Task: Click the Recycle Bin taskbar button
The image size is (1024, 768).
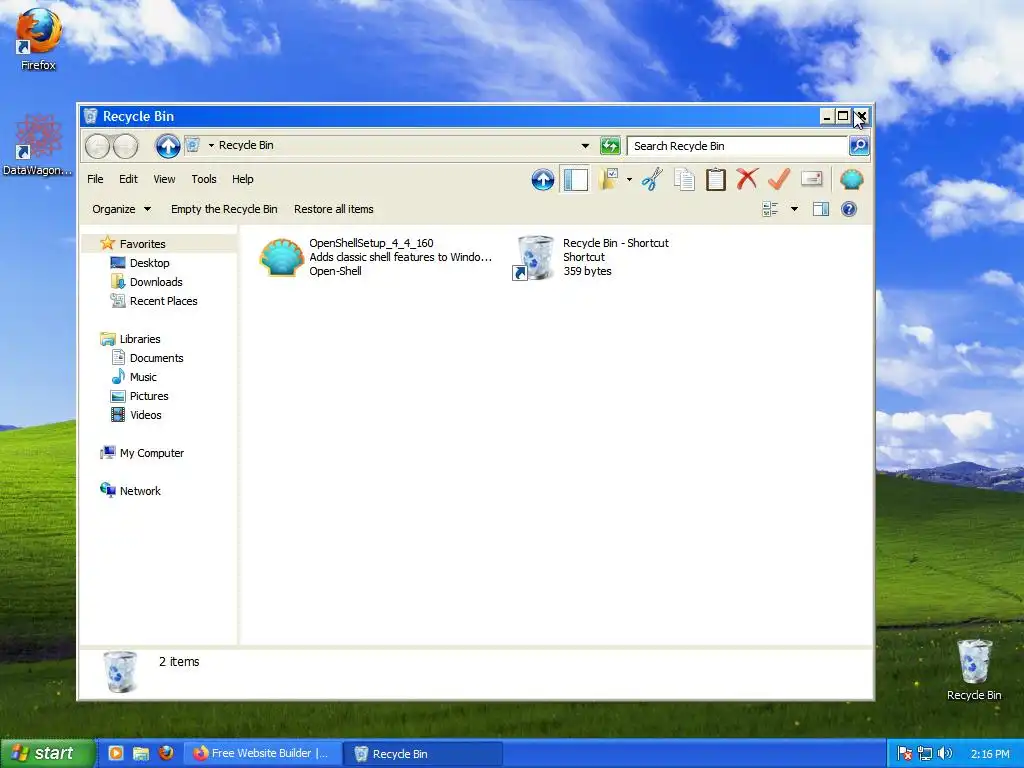Action: click(423, 753)
